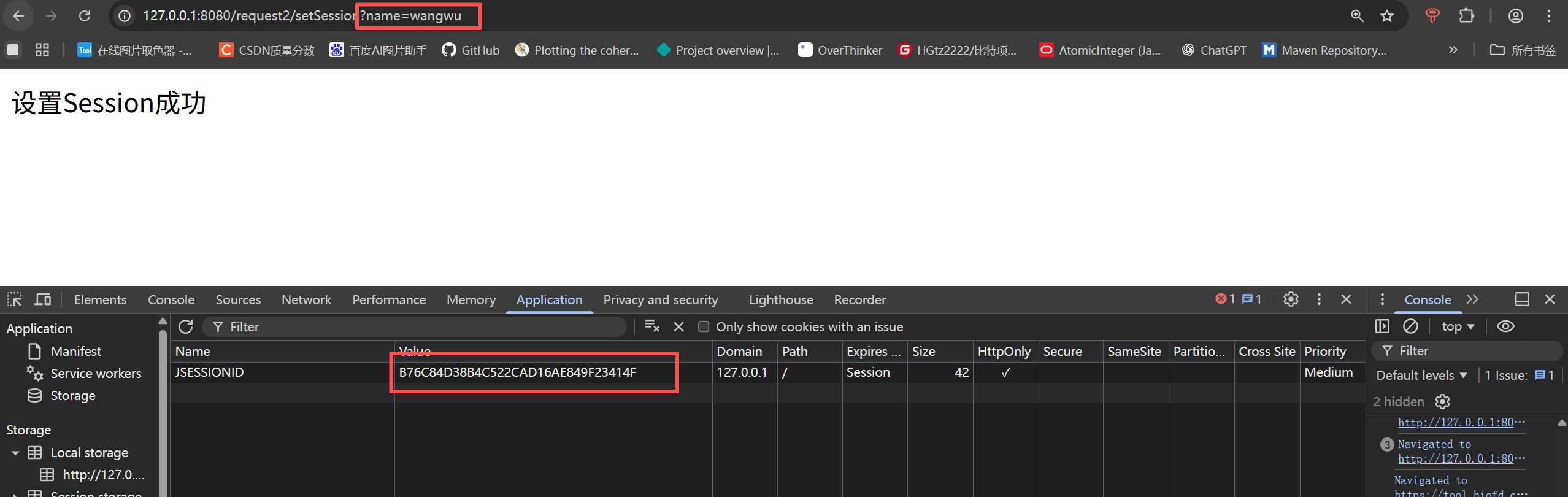Focus the console Filter input field
This screenshot has width=1568, height=497.
(x=1469, y=351)
